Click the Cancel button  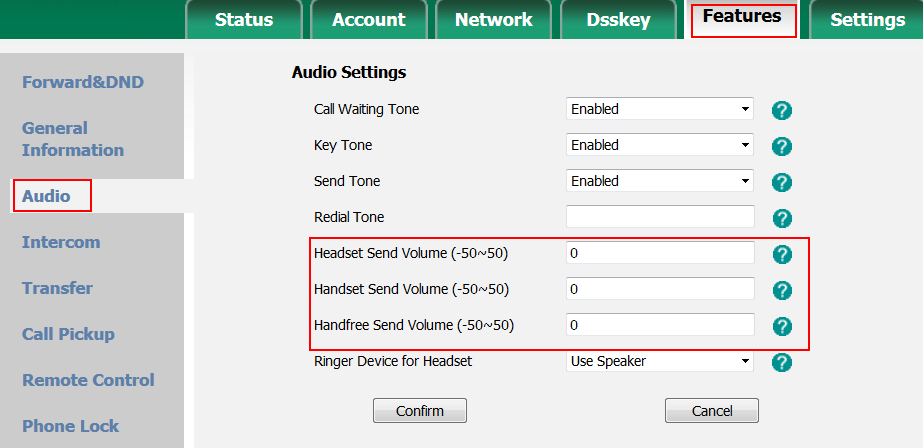711,411
